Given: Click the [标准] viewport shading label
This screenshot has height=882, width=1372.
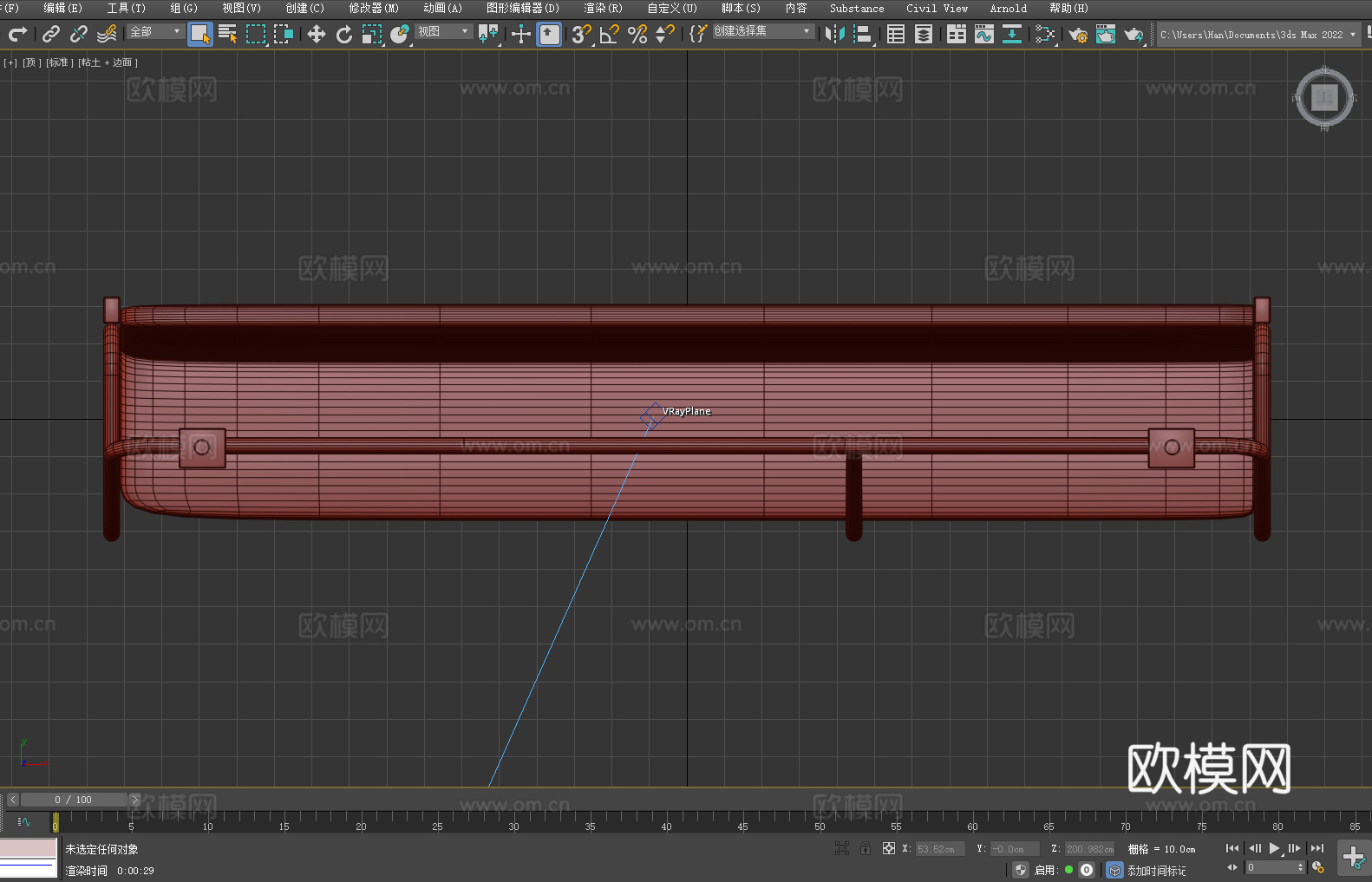Looking at the screenshot, I should pyautogui.click(x=59, y=62).
